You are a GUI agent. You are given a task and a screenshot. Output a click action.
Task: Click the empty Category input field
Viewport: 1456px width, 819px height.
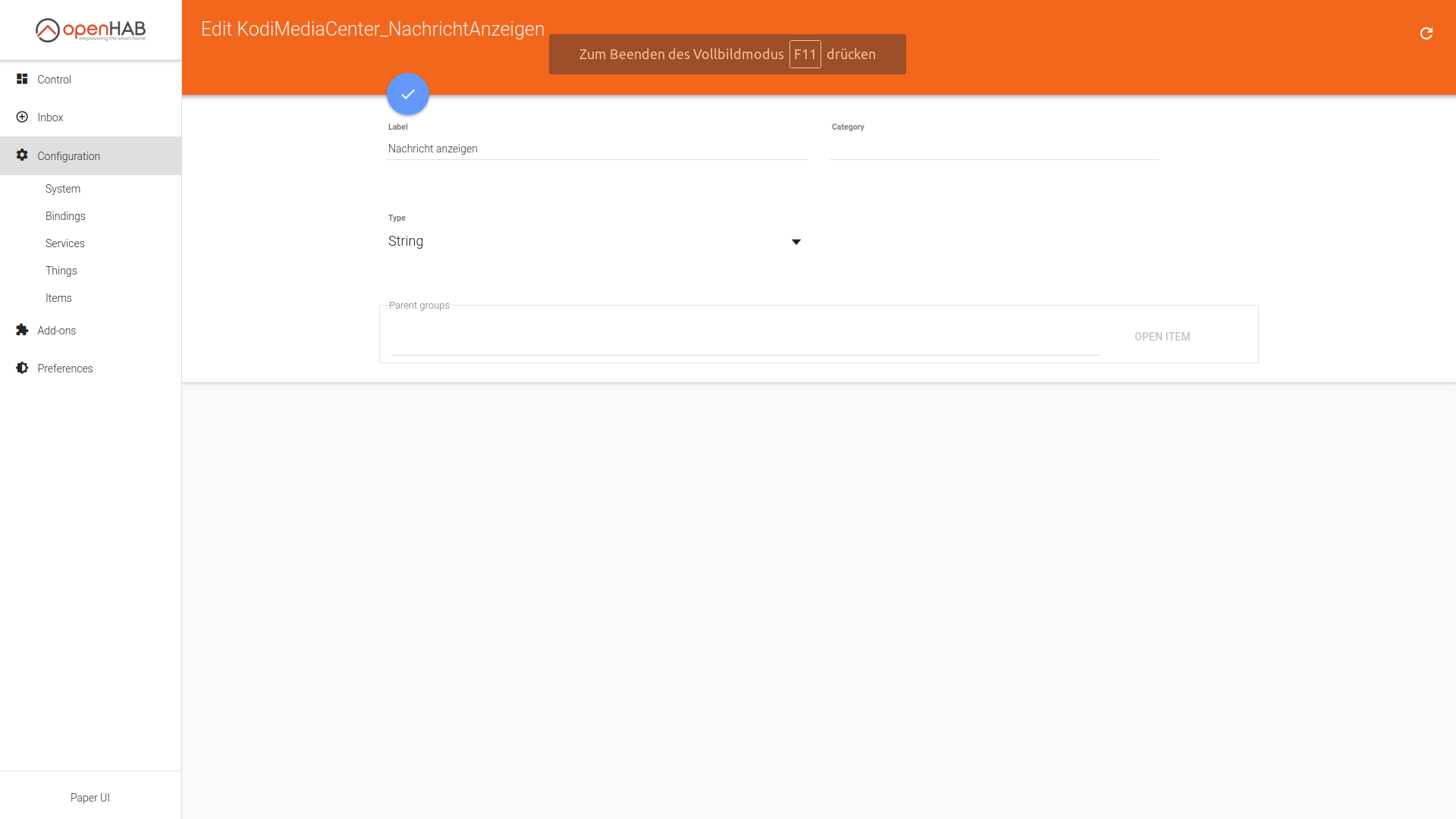(x=993, y=152)
